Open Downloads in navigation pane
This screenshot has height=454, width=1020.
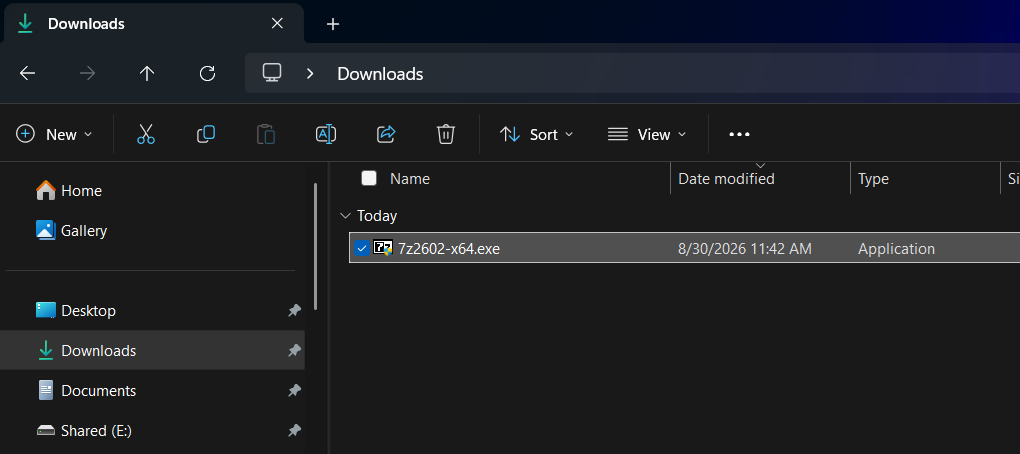coord(152,351)
